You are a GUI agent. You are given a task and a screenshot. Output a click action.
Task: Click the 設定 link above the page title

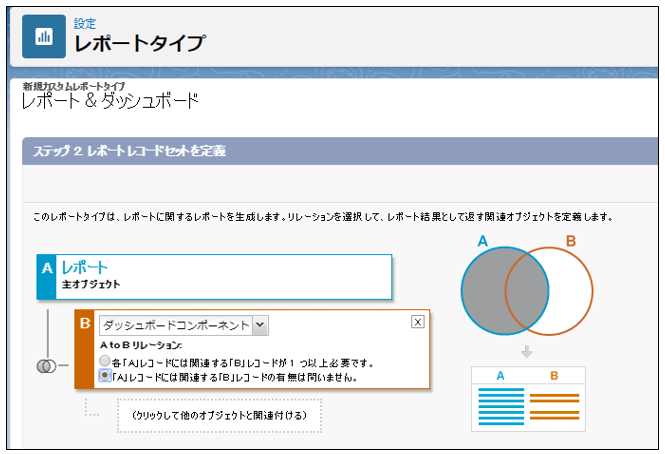coord(85,23)
